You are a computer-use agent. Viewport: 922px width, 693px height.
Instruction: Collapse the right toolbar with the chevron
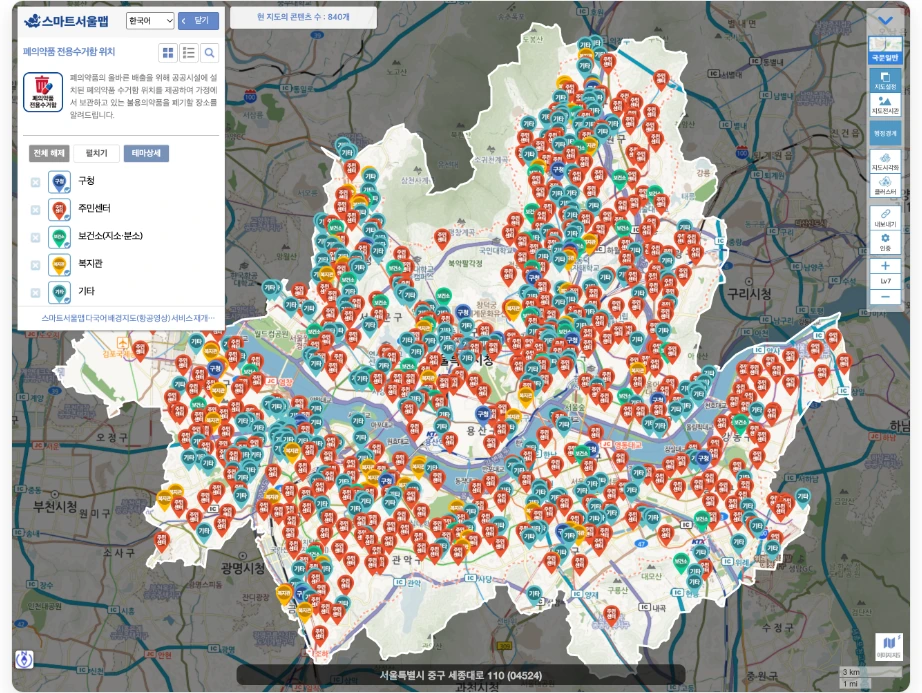pos(885,21)
